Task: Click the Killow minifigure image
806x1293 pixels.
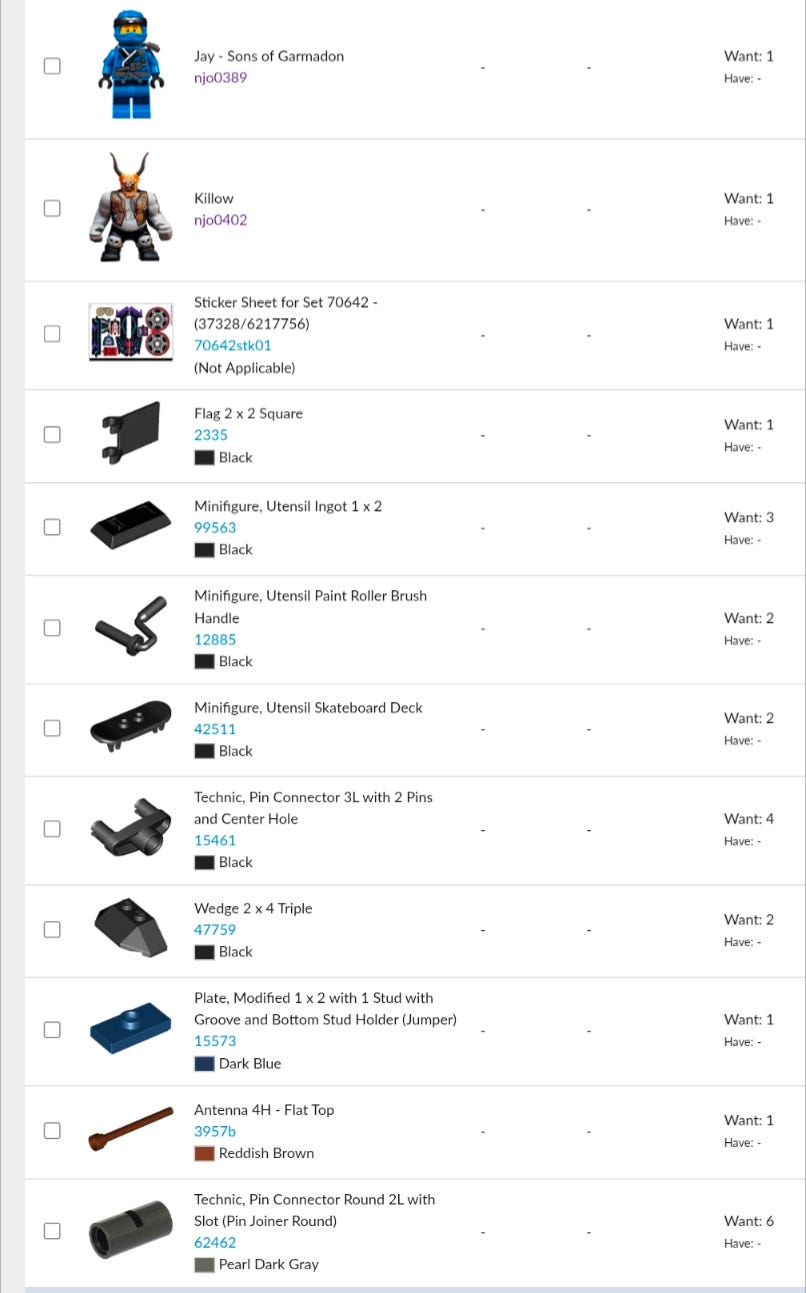Action: 131,208
